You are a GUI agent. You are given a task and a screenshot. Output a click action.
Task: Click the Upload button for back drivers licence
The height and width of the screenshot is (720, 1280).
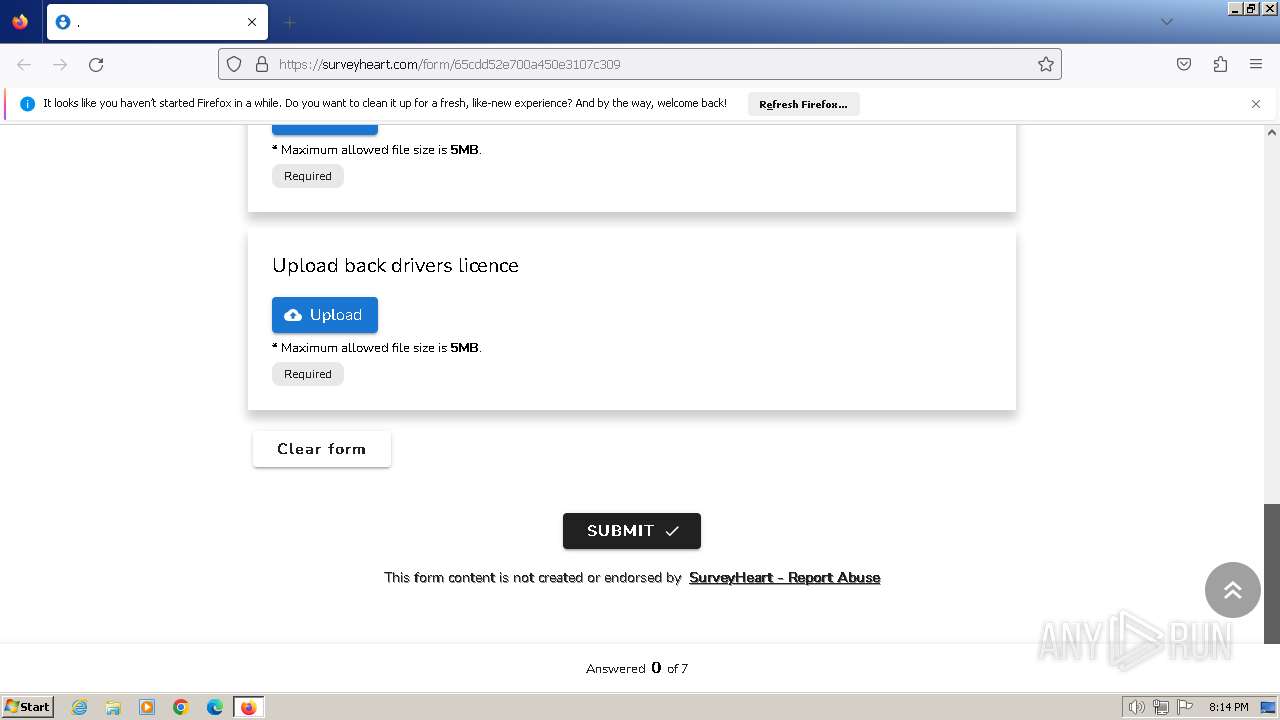tap(325, 315)
